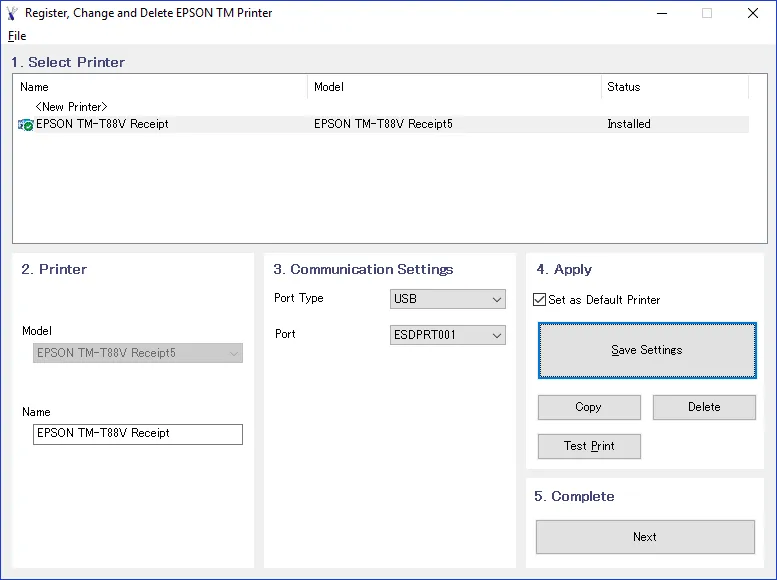The width and height of the screenshot is (777, 580).
Task: Select the EPSON TM-T88V Receipt row
Action: (x=383, y=124)
